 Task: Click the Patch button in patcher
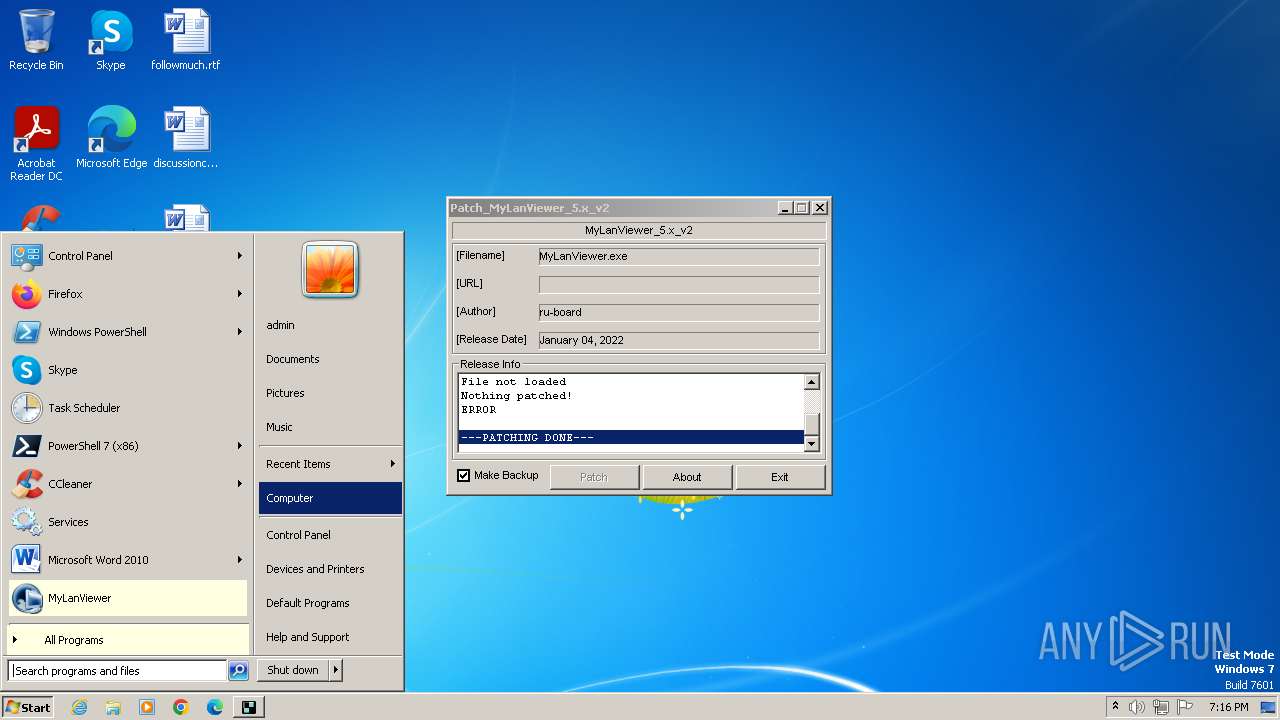coord(594,477)
